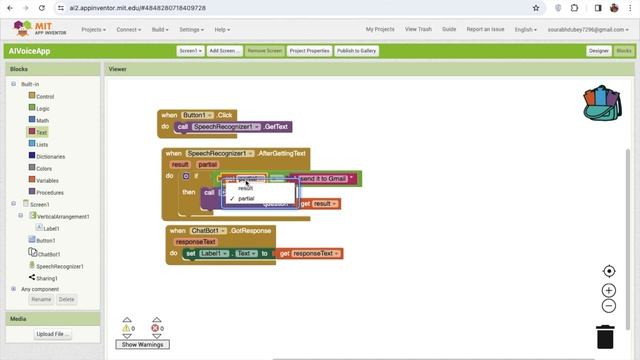Open the backpack icon in the viewer
This screenshot has height=360, width=640.
click(602, 103)
